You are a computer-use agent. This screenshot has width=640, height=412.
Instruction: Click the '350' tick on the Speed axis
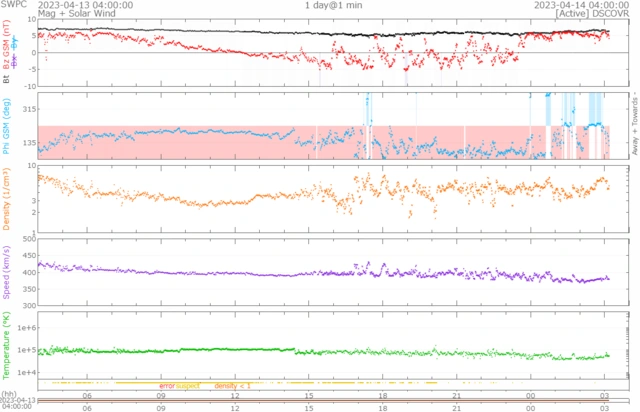[29, 289]
